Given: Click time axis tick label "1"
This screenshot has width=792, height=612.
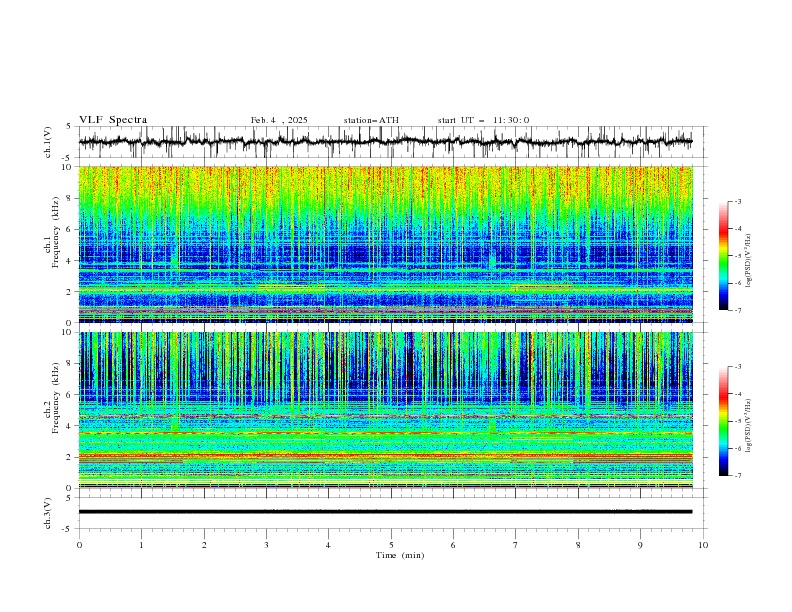Looking at the screenshot, I should (x=141, y=545).
